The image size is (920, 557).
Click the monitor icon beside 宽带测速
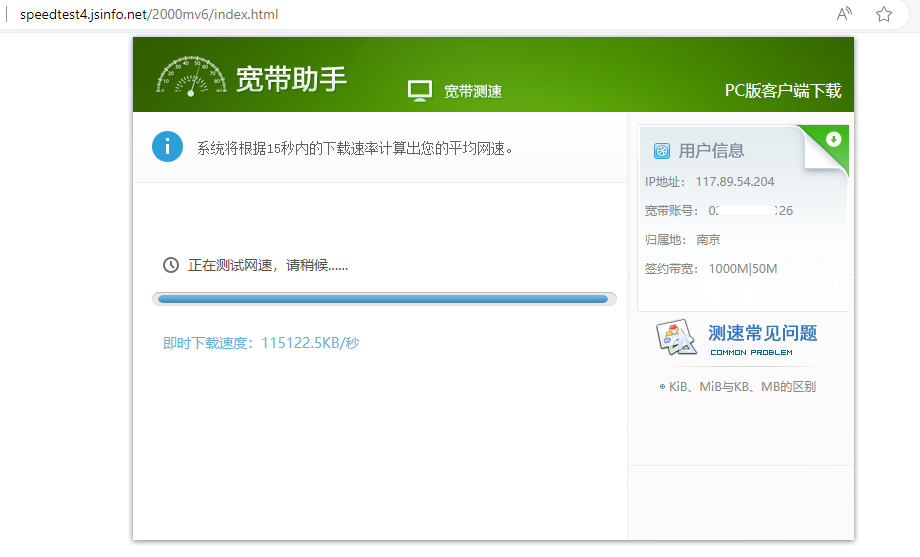[x=420, y=91]
